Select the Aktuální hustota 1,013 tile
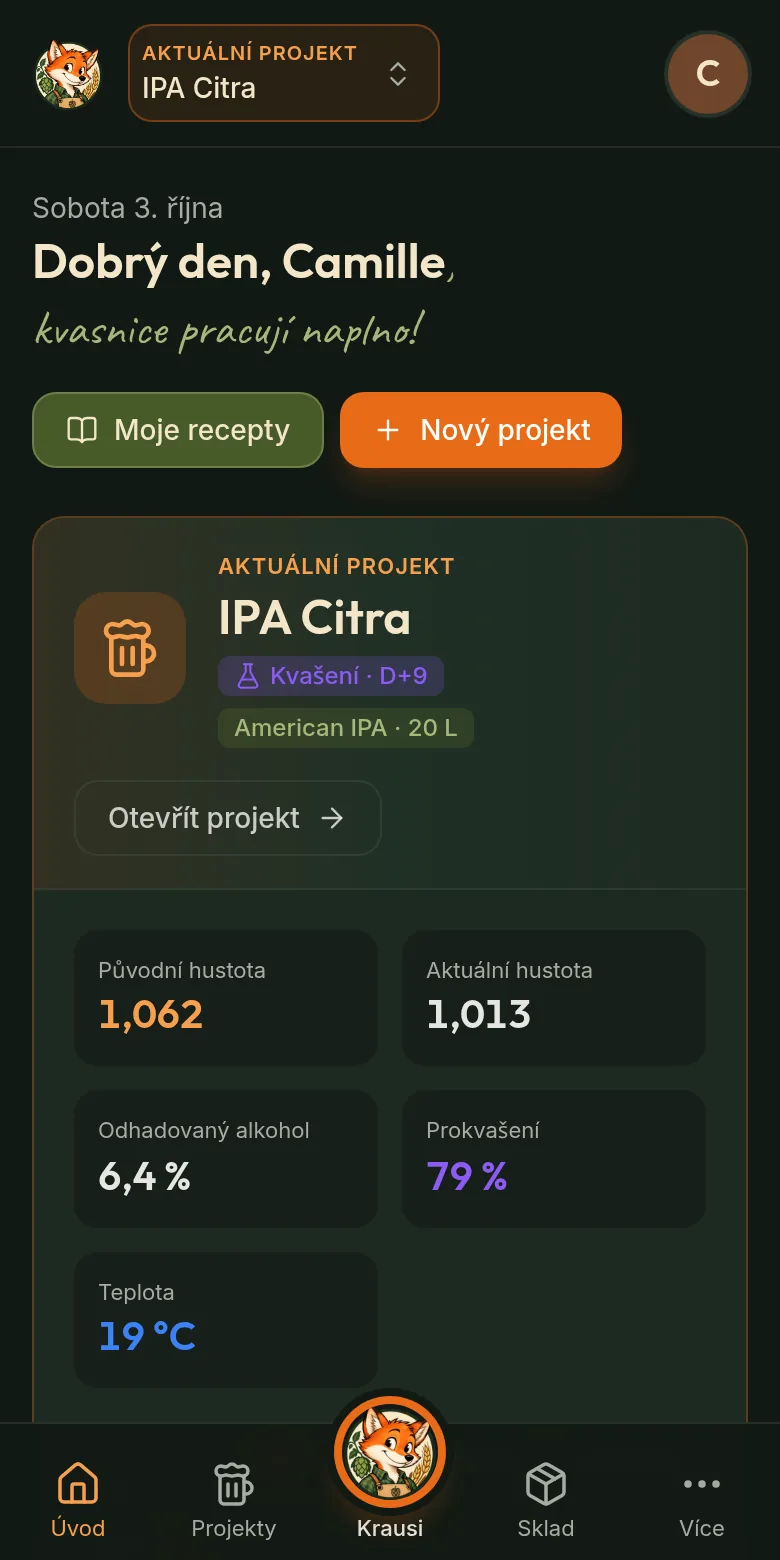This screenshot has width=780, height=1560. pyautogui.click(x=554, y=998)
